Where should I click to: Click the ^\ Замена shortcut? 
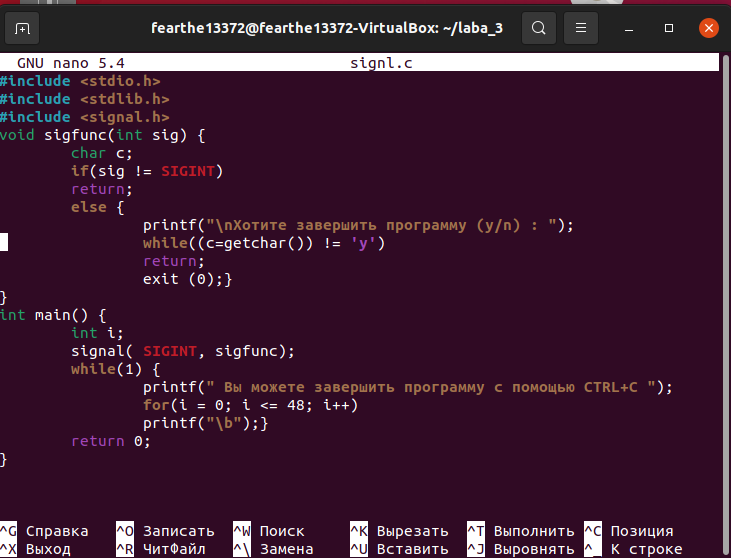(273, 549)
